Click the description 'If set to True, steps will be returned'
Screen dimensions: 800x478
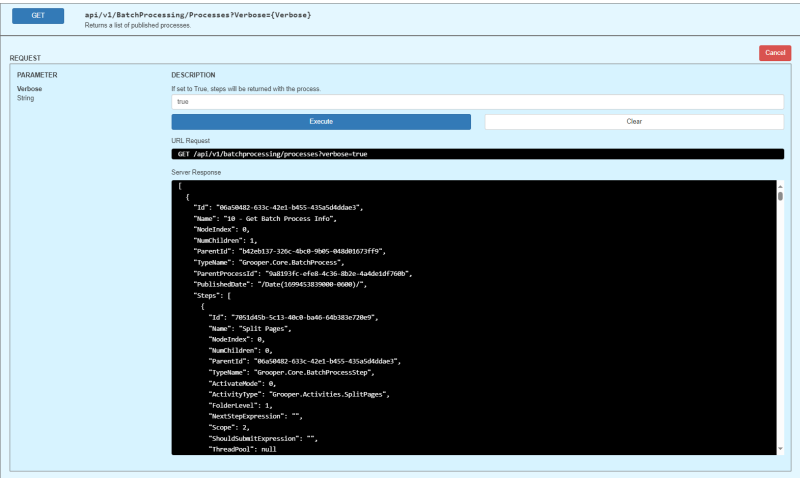pyautogui.click(x=246, y=89)
